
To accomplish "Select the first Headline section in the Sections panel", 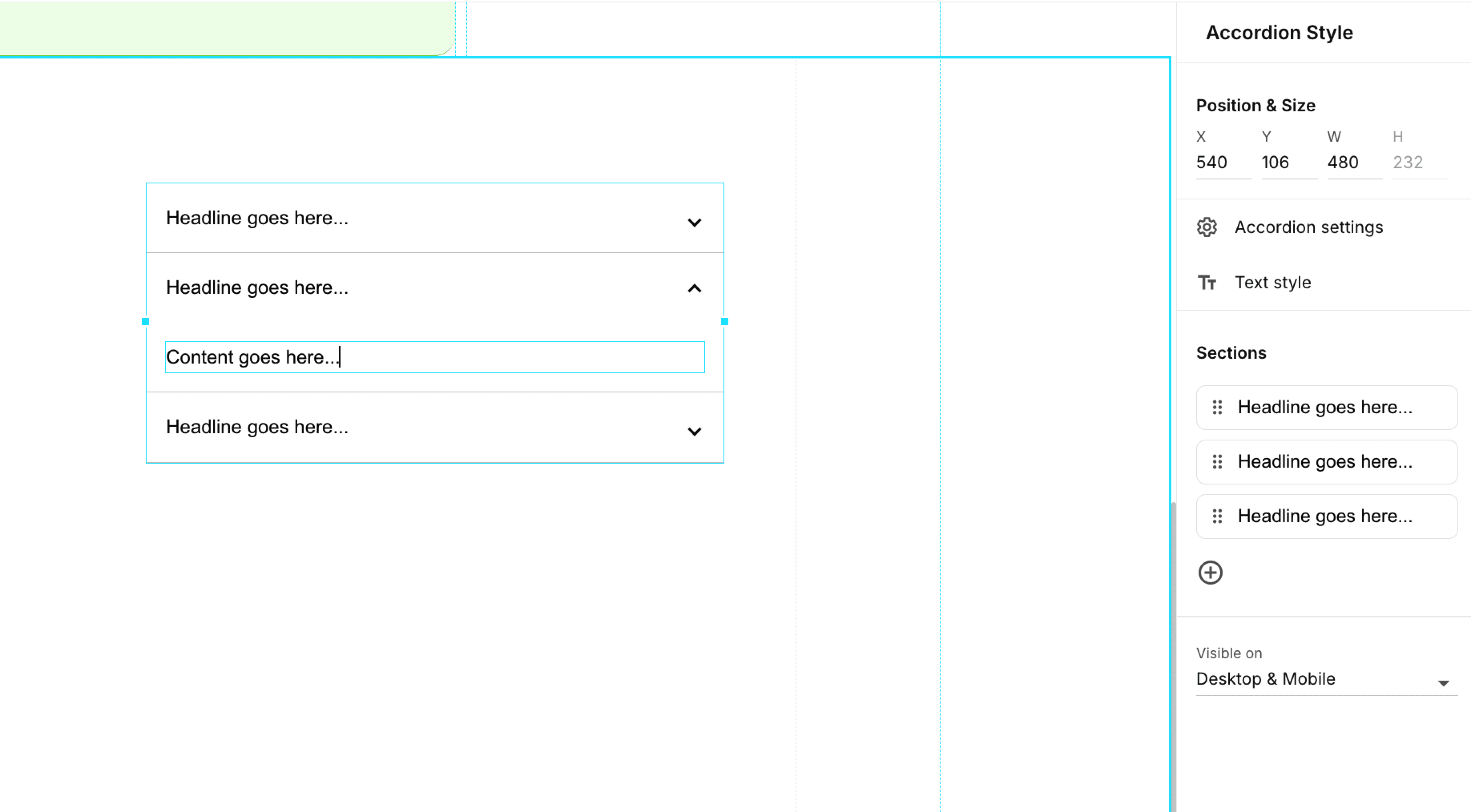I will 1326,408.
